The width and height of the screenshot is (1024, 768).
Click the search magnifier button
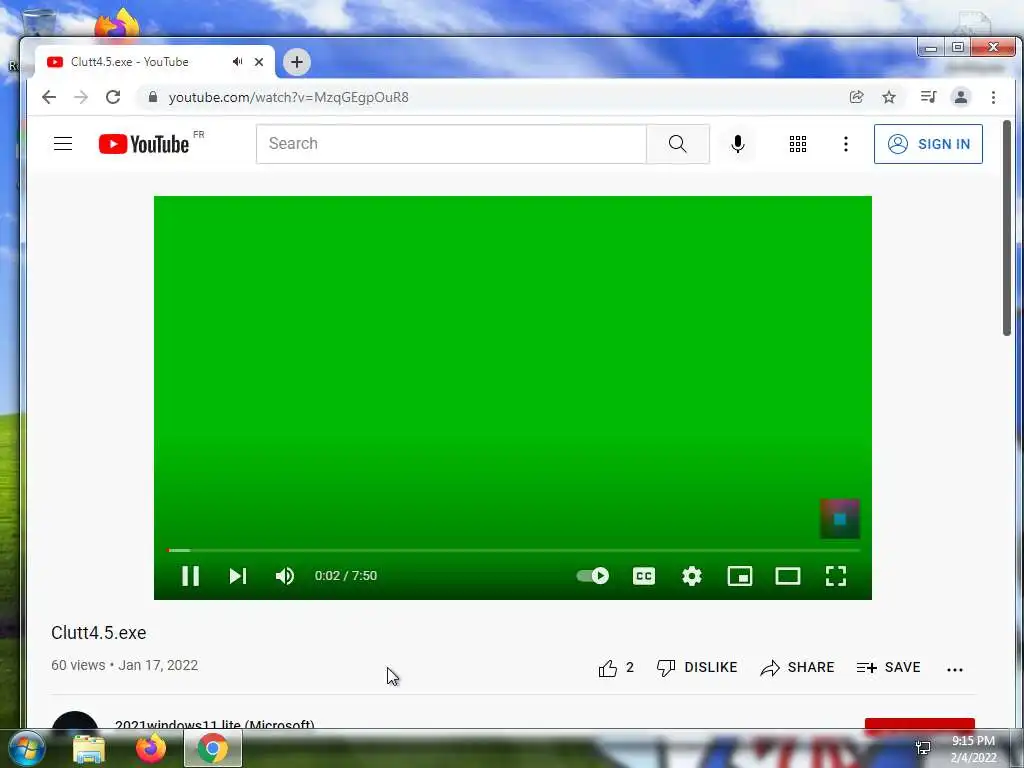pyautogui.click(x=678, y=144)
